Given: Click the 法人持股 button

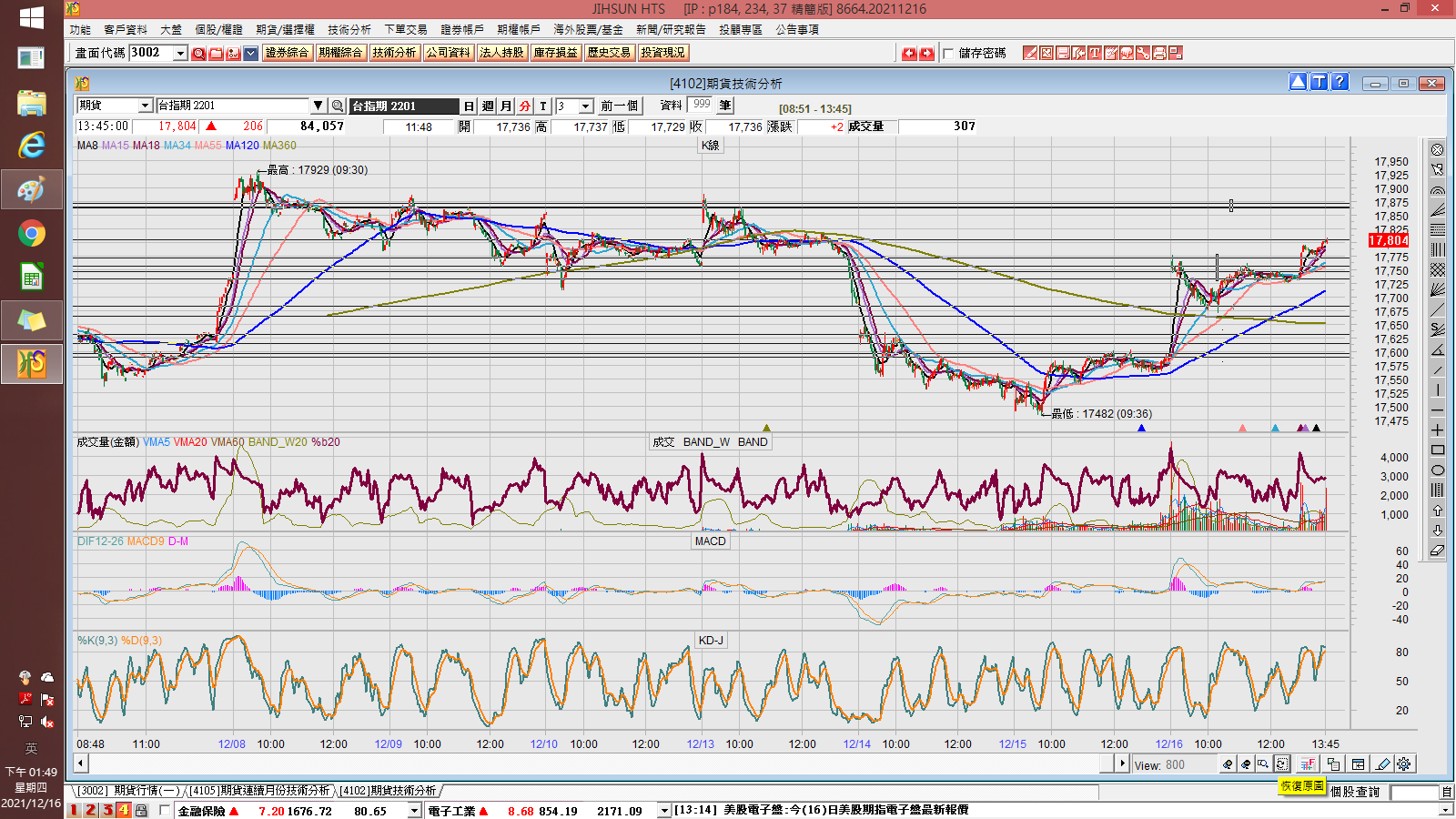Looking at the screenshot, I should coord(501,53).
